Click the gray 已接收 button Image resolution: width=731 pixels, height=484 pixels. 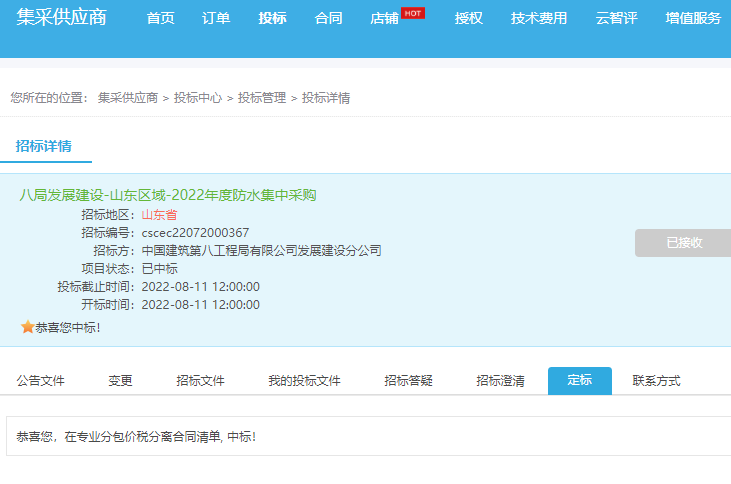683,243
